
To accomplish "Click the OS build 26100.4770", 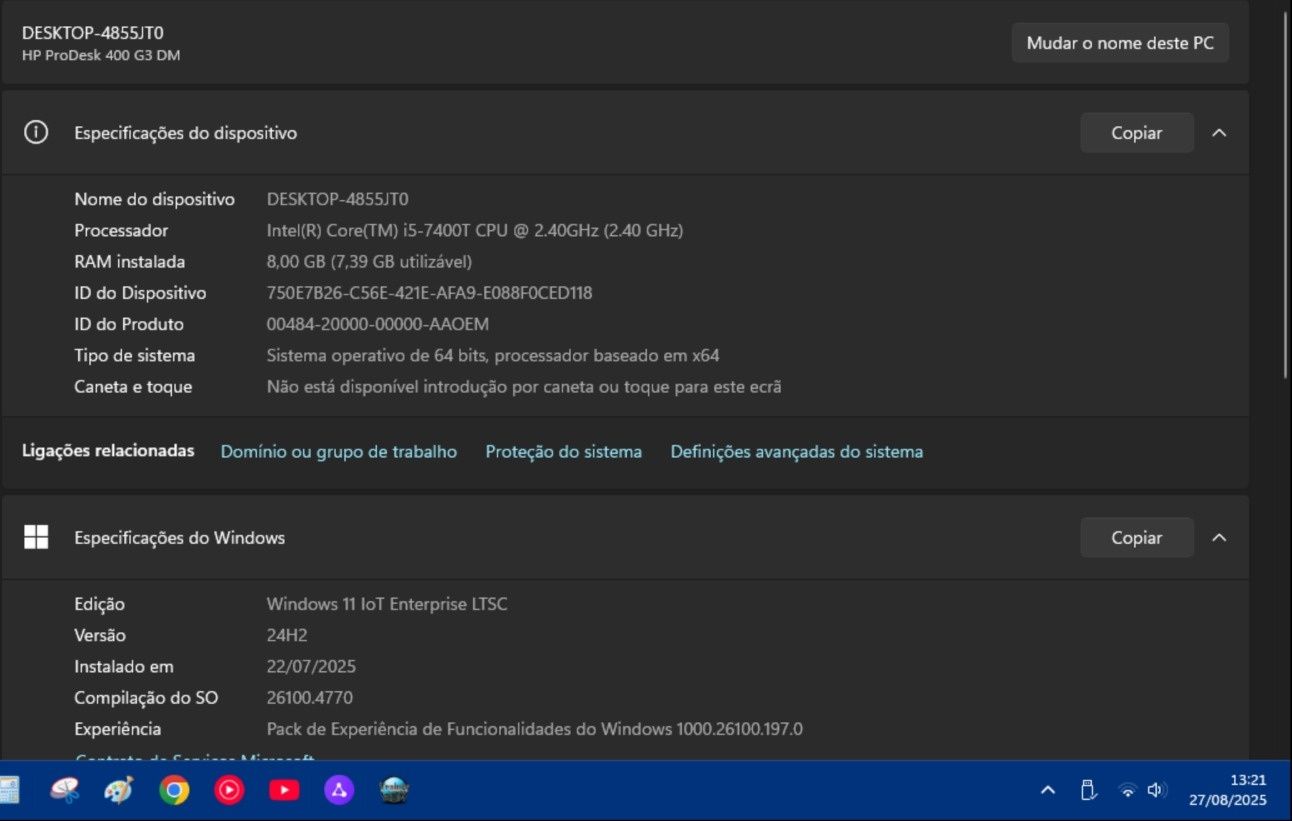I will 310,697.
